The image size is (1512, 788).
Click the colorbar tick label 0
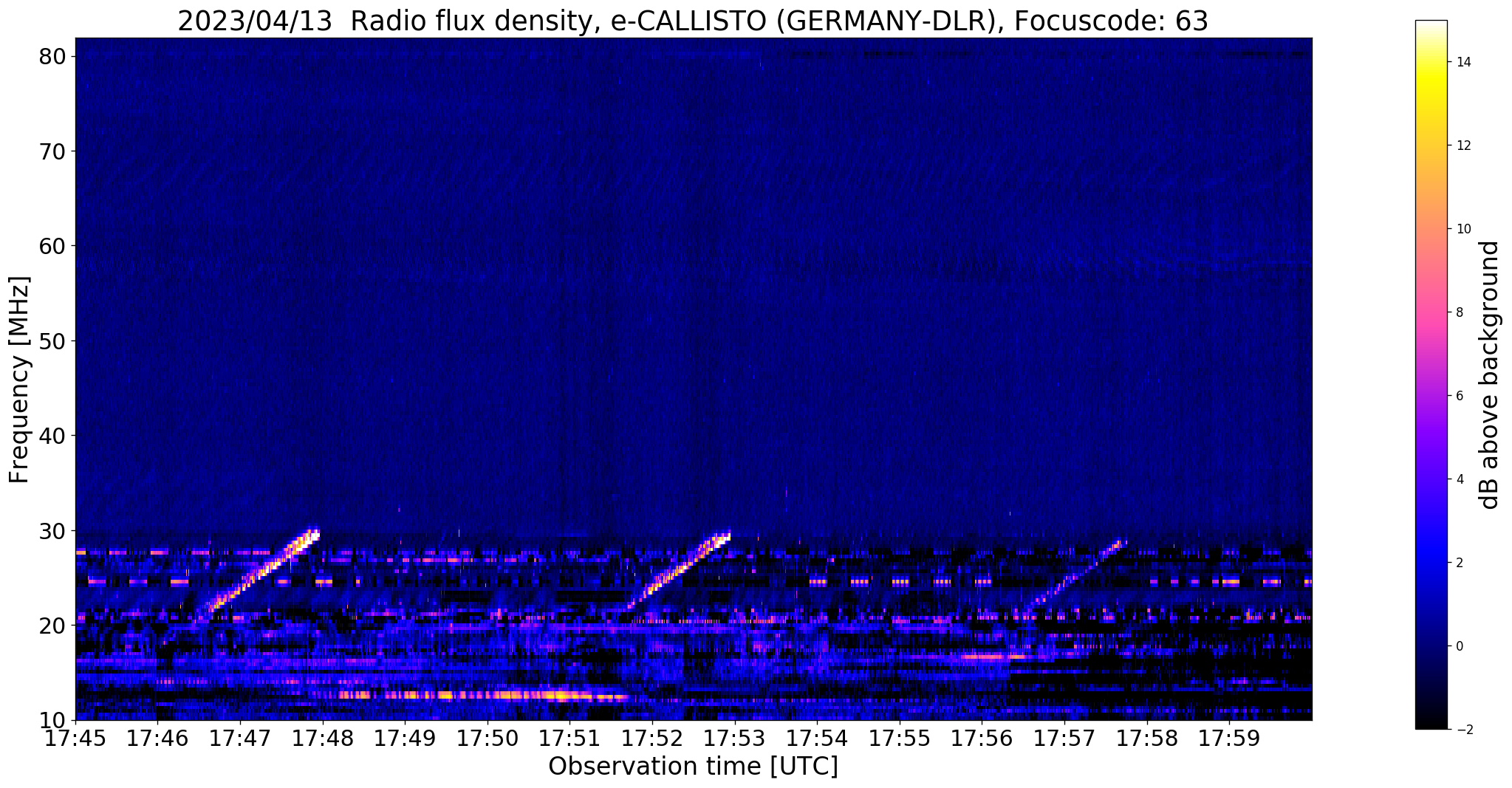point(1459,646)
